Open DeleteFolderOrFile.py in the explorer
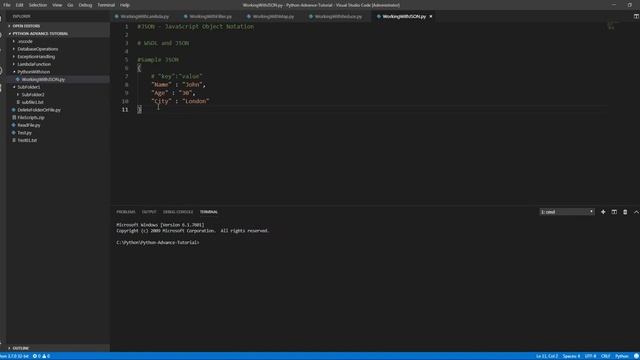This screenshot has height=360, width=640. [x=39, y=110]
